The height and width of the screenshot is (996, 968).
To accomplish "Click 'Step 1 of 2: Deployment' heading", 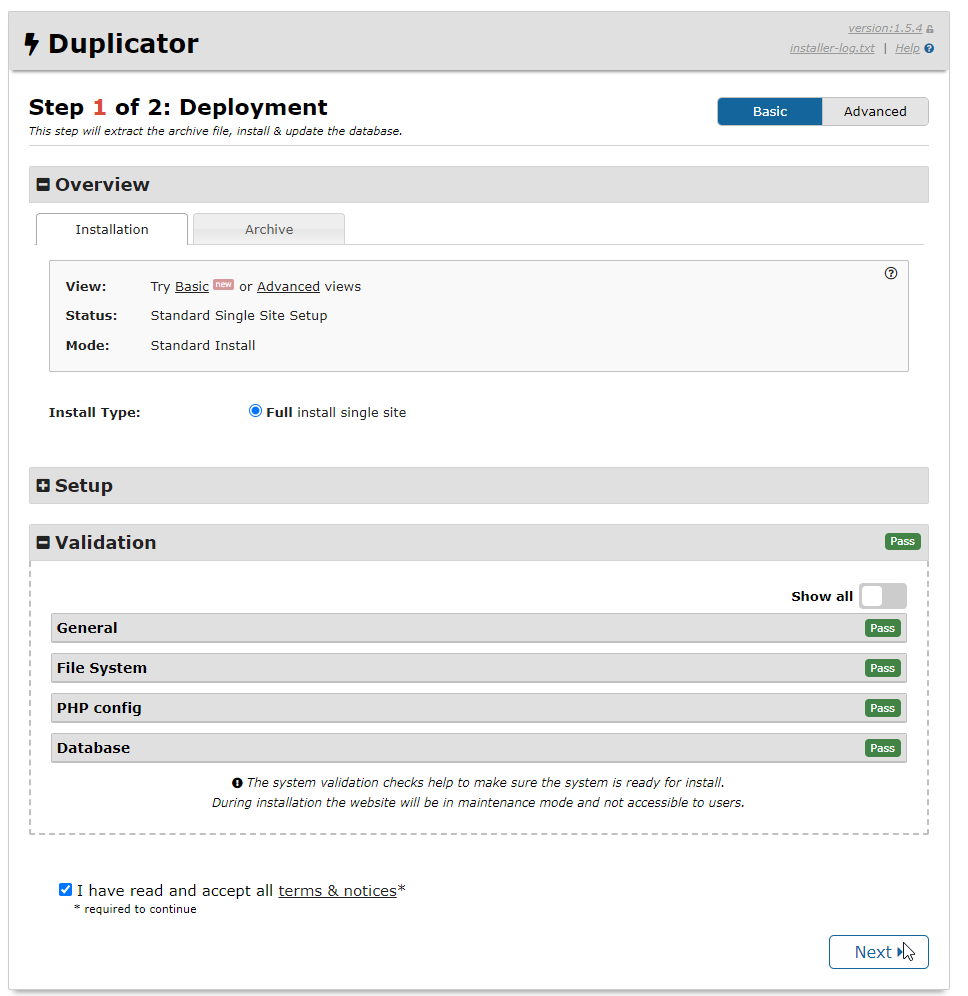I will [x=178, y=107].
